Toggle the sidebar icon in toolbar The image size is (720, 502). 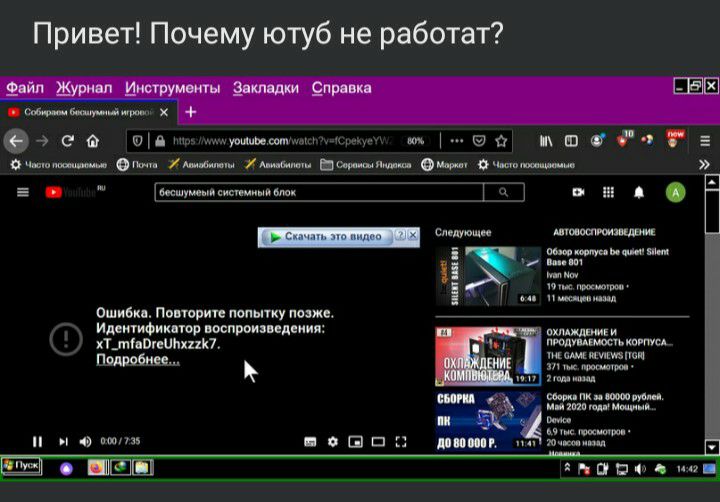[x=571, y=141]
